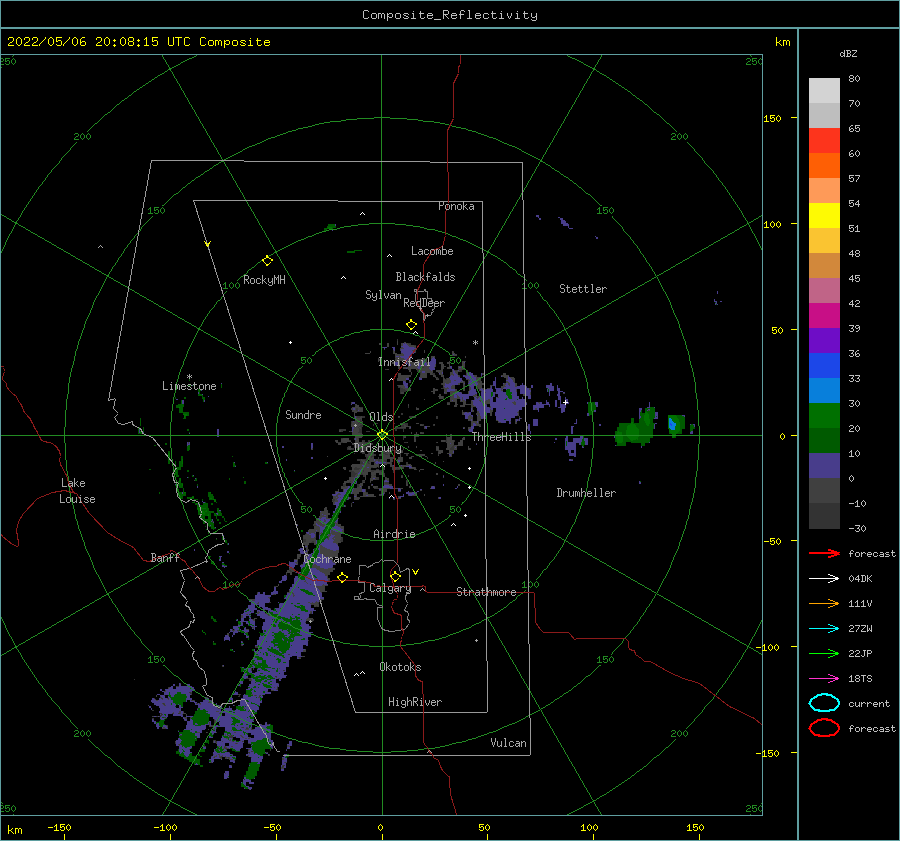Click the red forecast ellipse icon
This screenshot has width=900, height=841.
[824, 728]
